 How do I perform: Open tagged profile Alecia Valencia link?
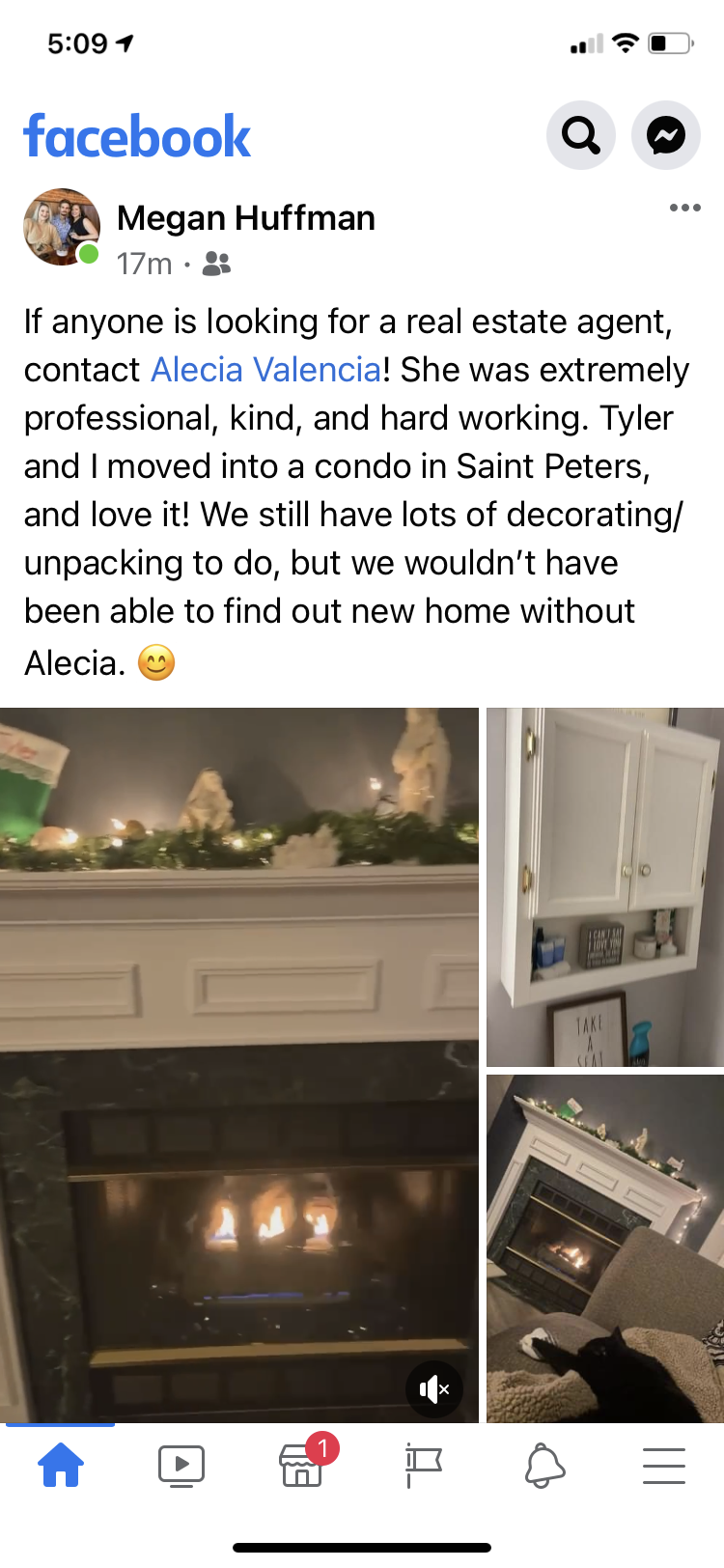point(266,370)
